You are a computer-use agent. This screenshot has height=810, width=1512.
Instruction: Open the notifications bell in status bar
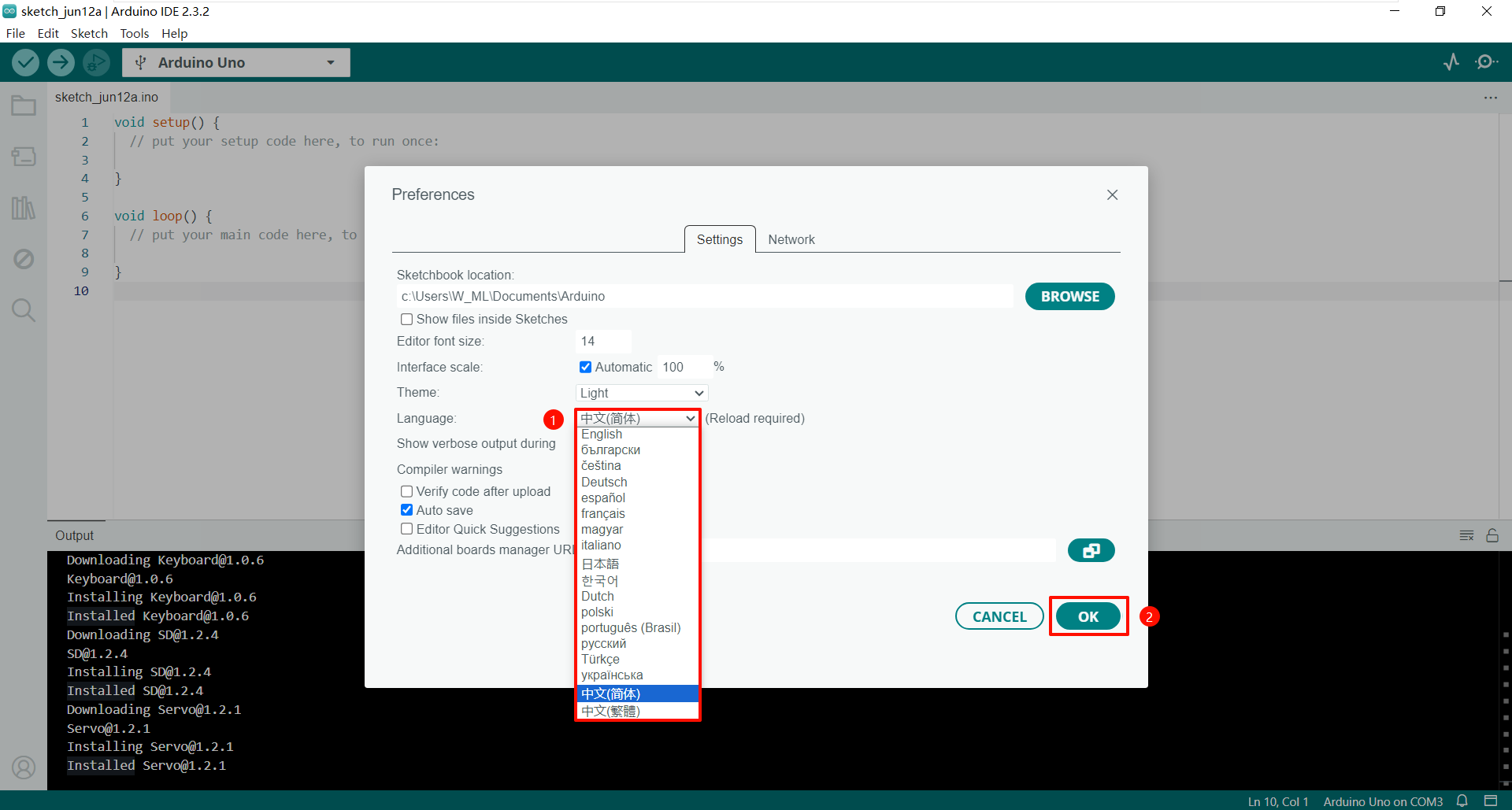pyautogui.click(x=1462, y=801)
